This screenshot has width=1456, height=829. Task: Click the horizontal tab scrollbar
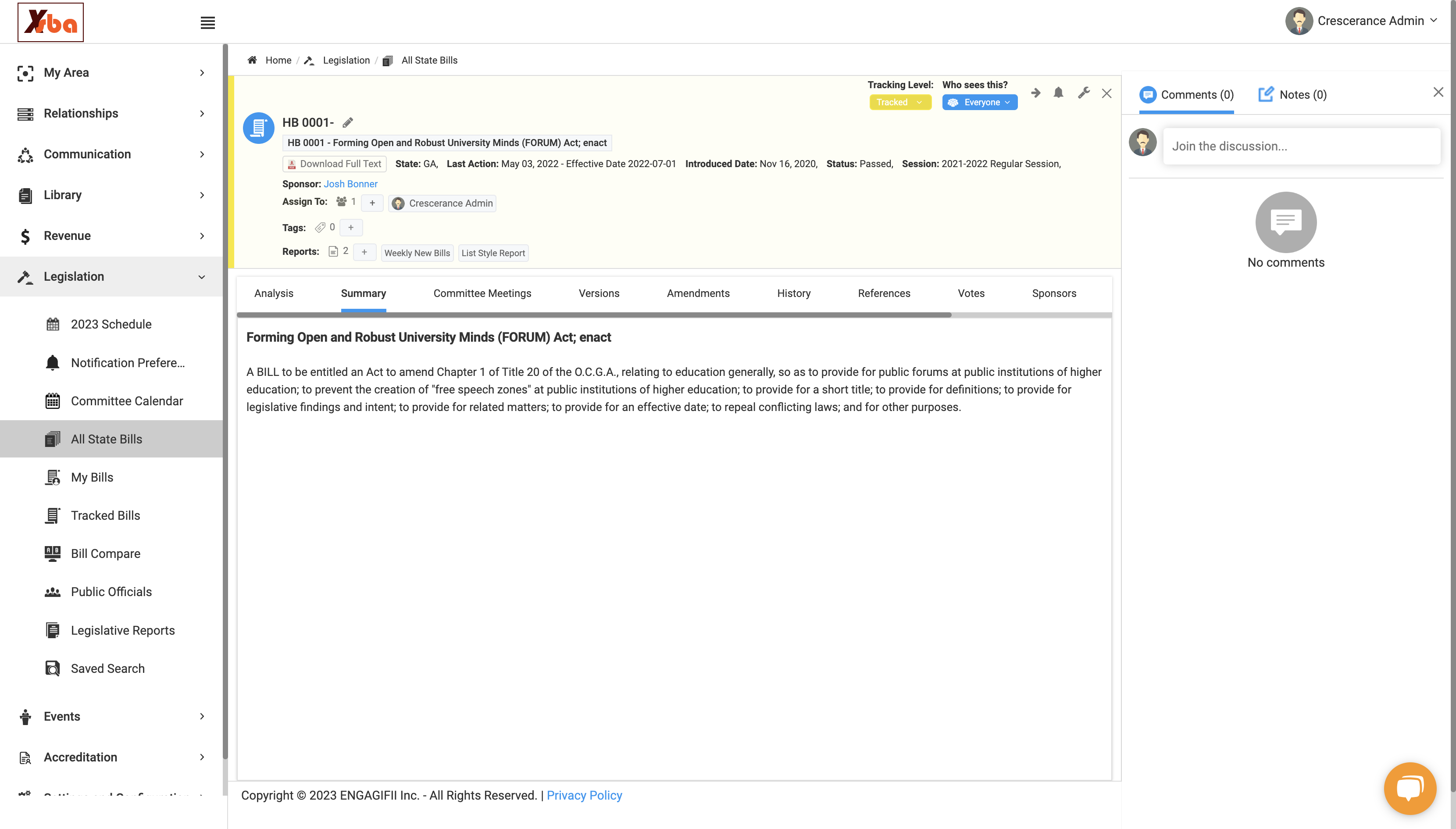click(x=594, y=315)
